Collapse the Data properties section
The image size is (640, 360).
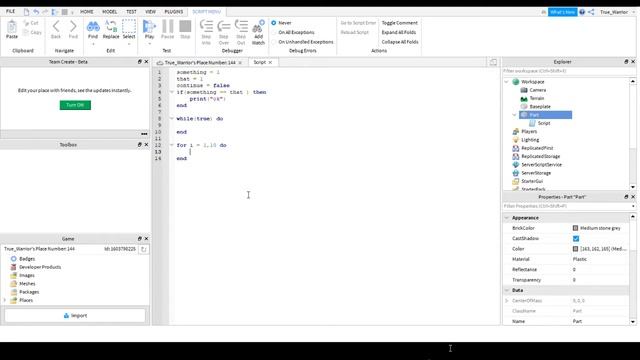[507, 290]
